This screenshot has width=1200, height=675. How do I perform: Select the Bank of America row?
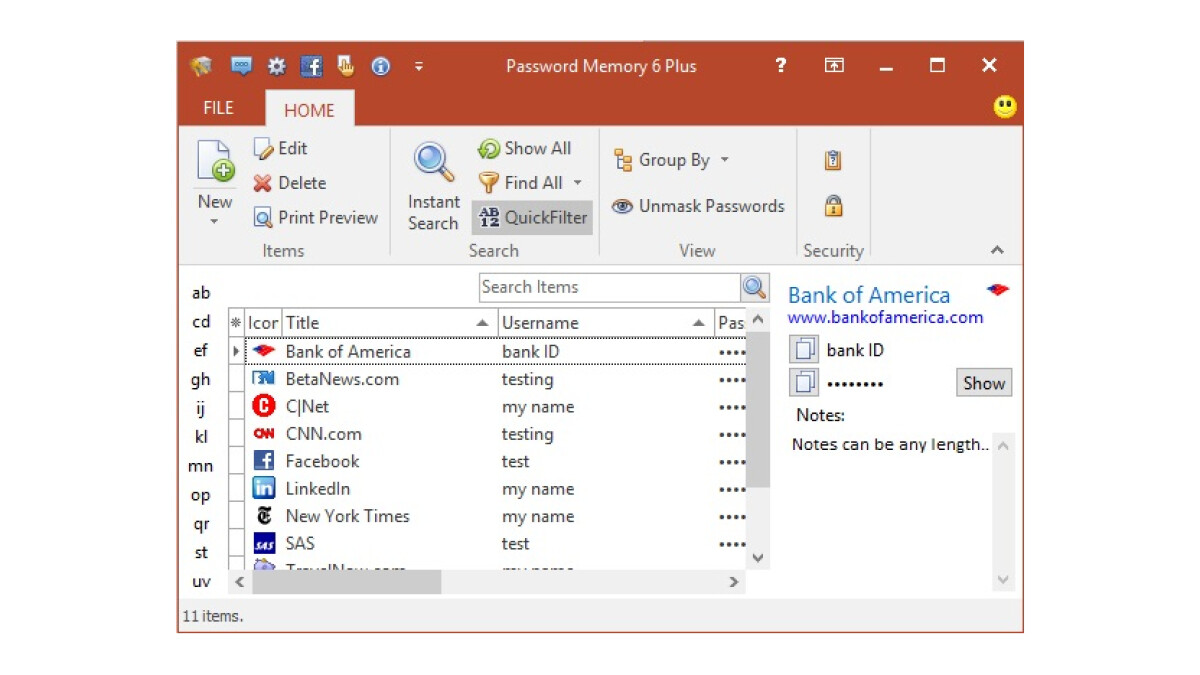click(495, 352)
